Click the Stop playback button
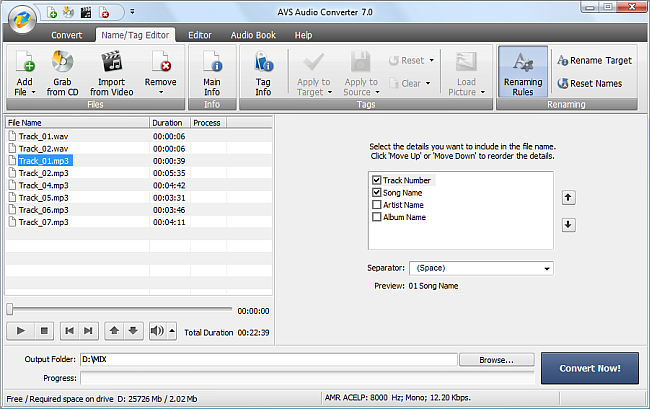The height and width of the screenshot is (409, 650). click(44, 331)
